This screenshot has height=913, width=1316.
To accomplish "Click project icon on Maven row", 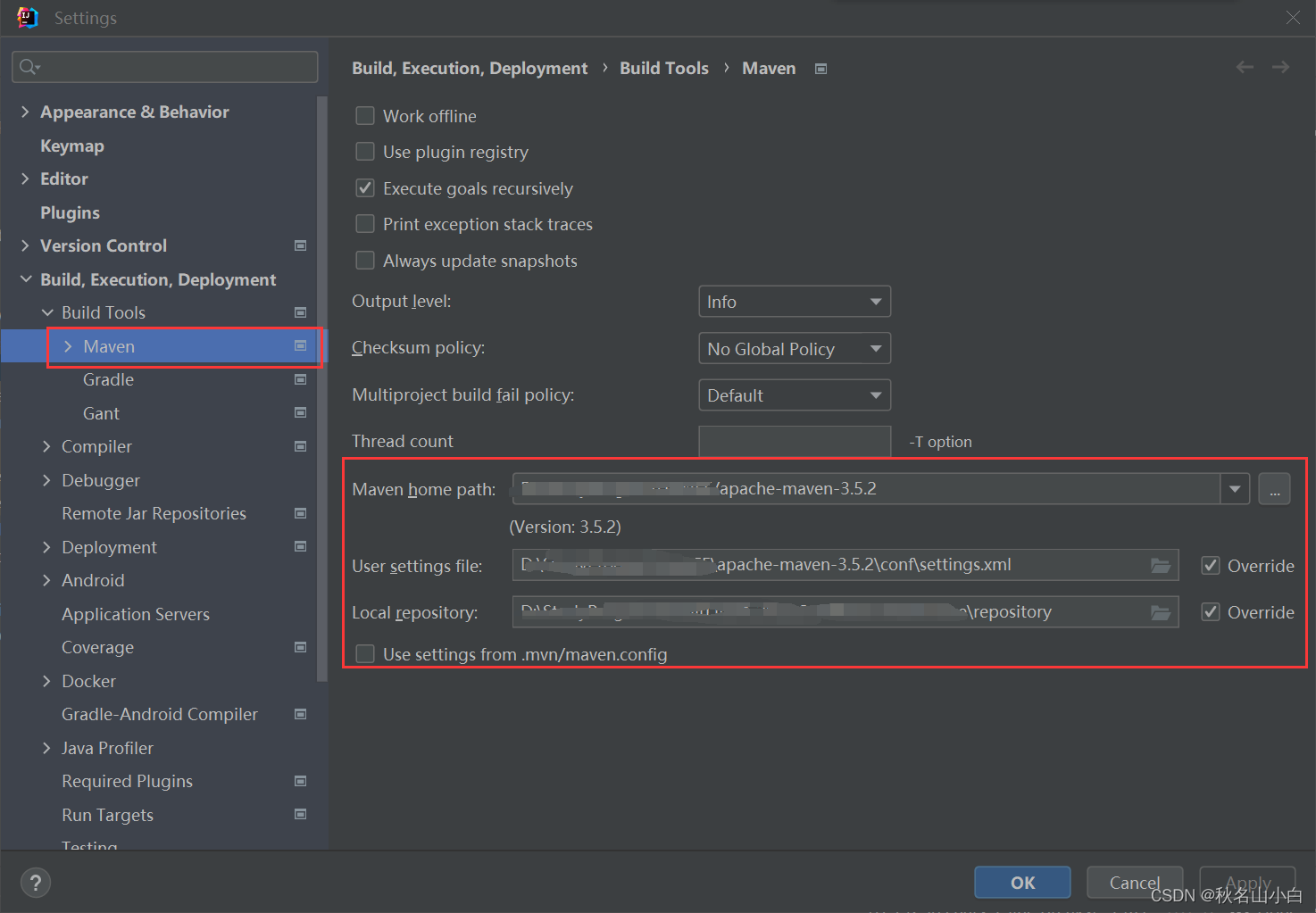I will click(x=301, y=346).
